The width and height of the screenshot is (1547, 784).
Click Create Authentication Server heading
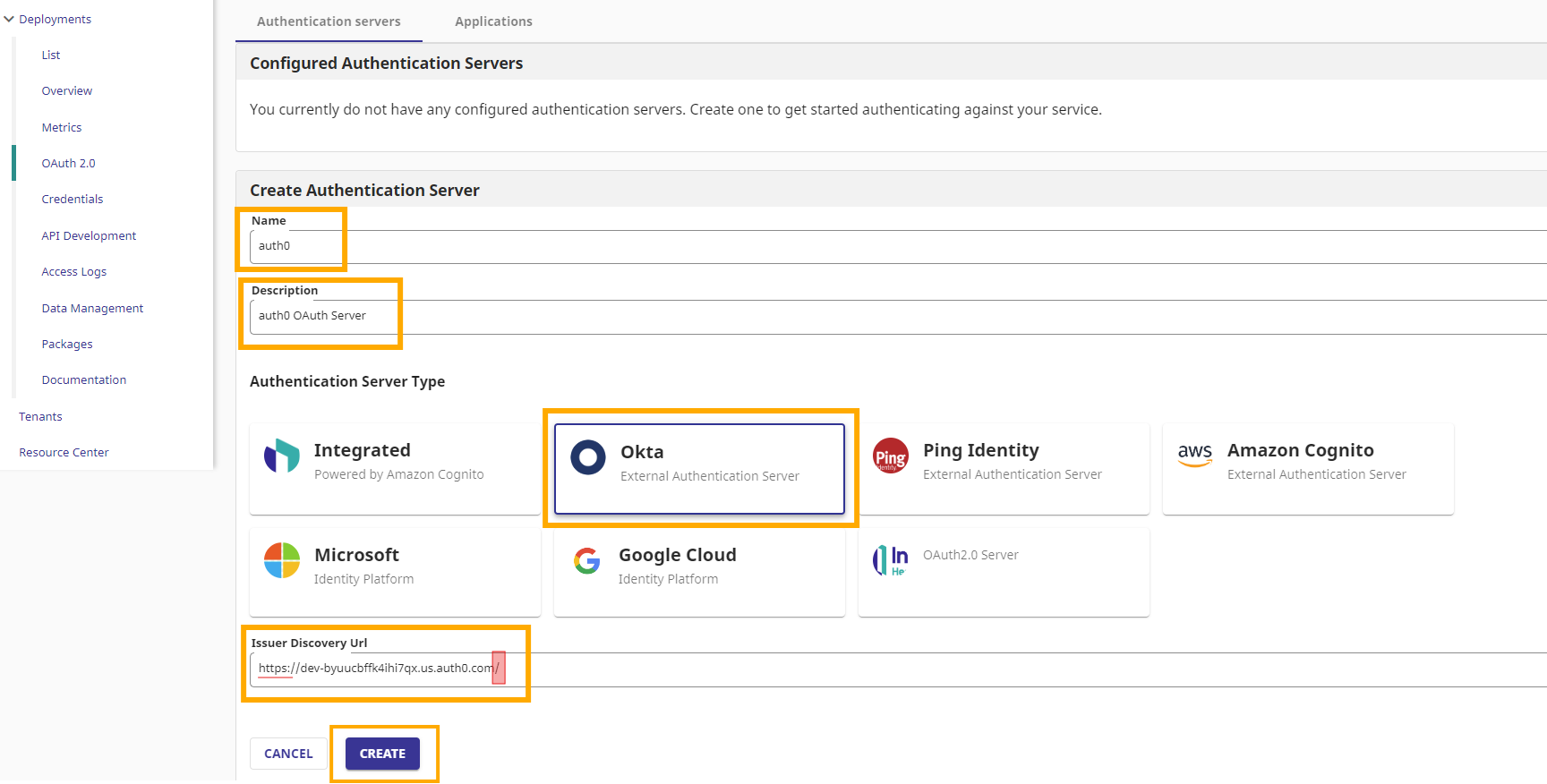point(364,190)
